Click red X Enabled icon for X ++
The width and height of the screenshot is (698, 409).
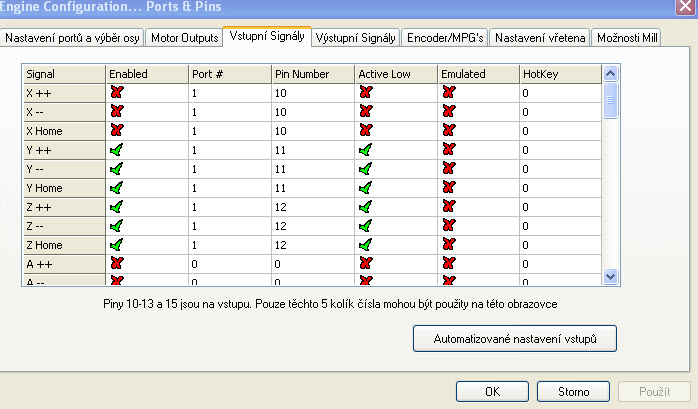(116, 92)
